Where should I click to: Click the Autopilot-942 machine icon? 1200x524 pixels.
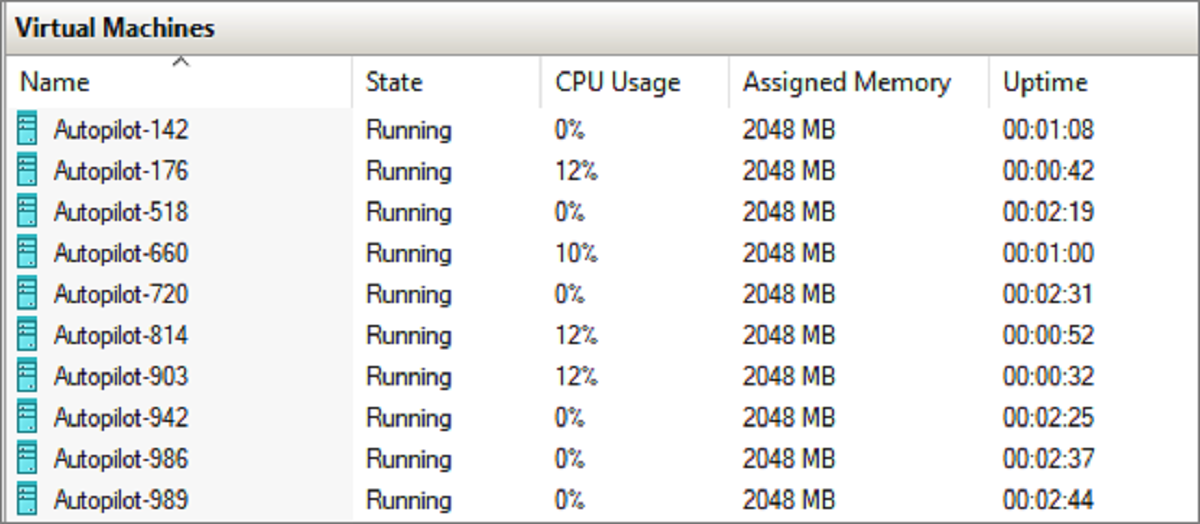point(28,417)
